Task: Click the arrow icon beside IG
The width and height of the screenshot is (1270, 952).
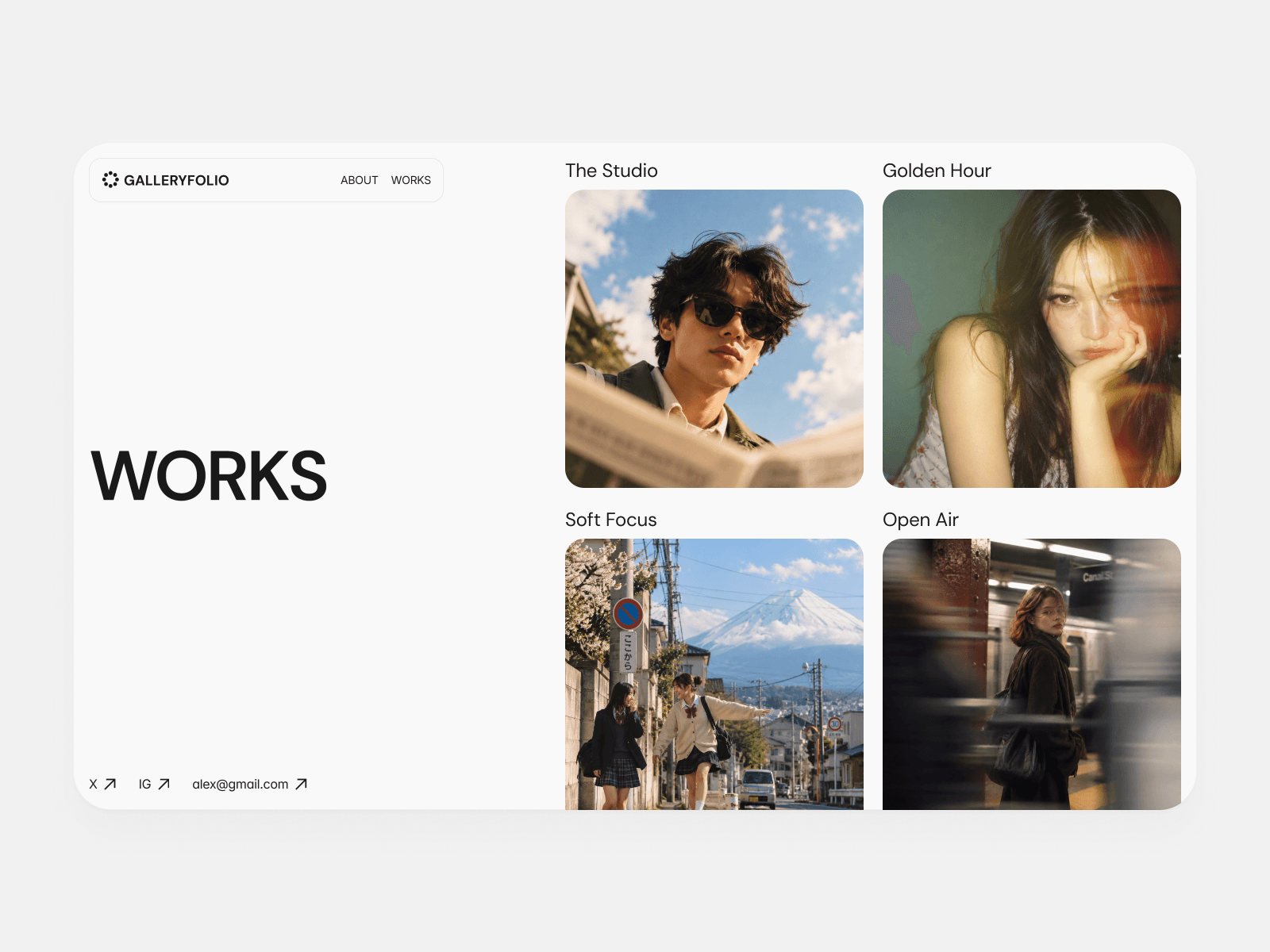Action: [x=164, y=784]
